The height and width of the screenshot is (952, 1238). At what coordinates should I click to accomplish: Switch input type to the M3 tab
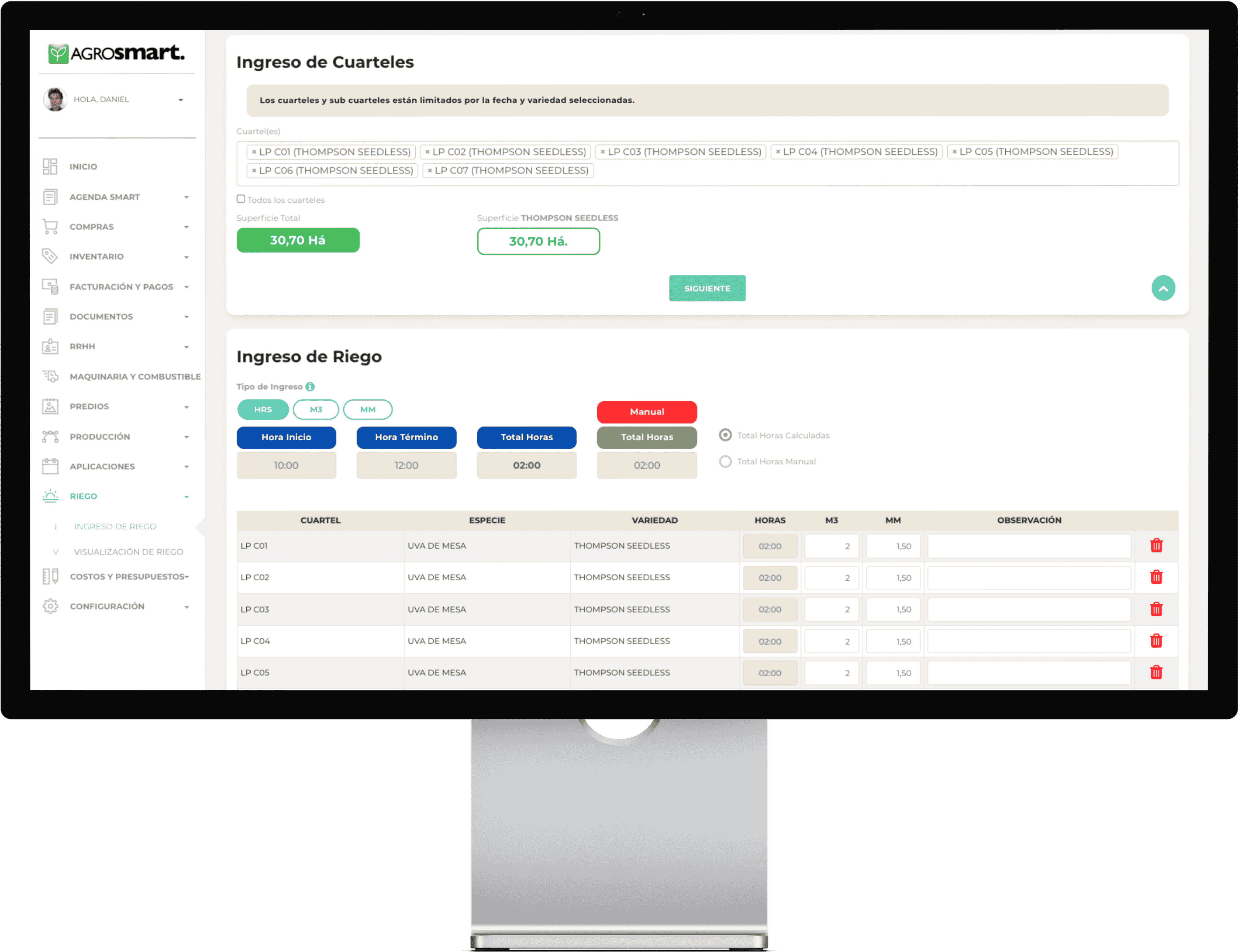[x=316, y=409]
